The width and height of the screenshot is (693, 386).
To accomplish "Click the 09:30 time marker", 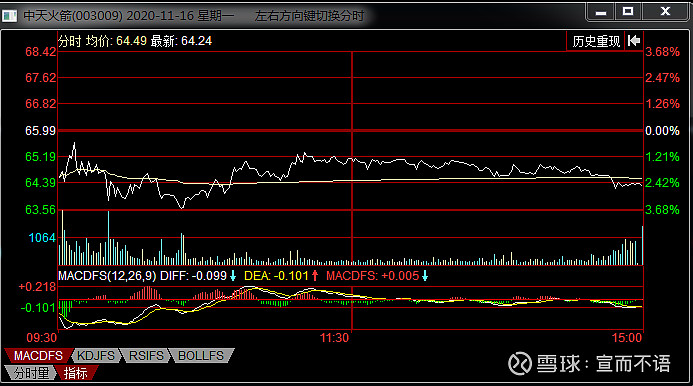I will [x=42, y=338].
